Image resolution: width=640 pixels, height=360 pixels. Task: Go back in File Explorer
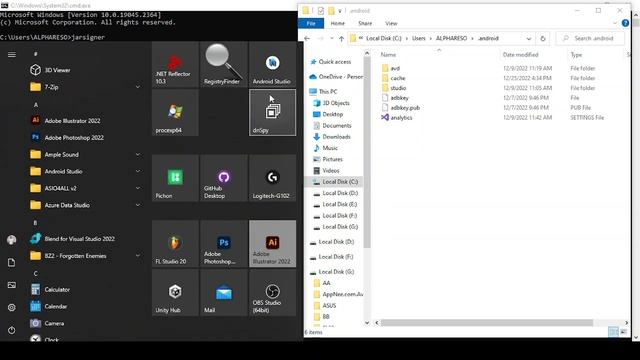coord(307,39)
